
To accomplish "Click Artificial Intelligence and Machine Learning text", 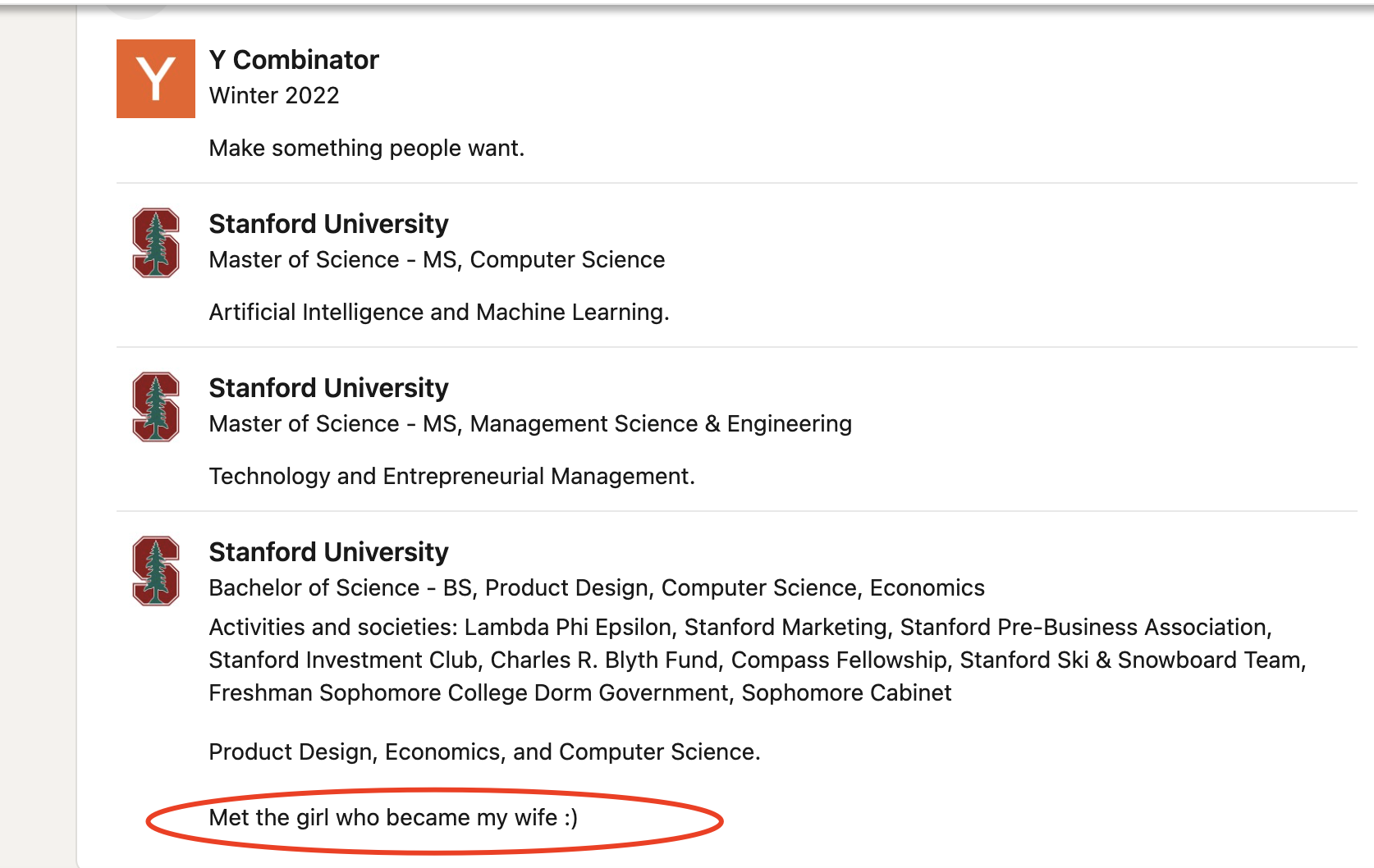I will point(439,313).
